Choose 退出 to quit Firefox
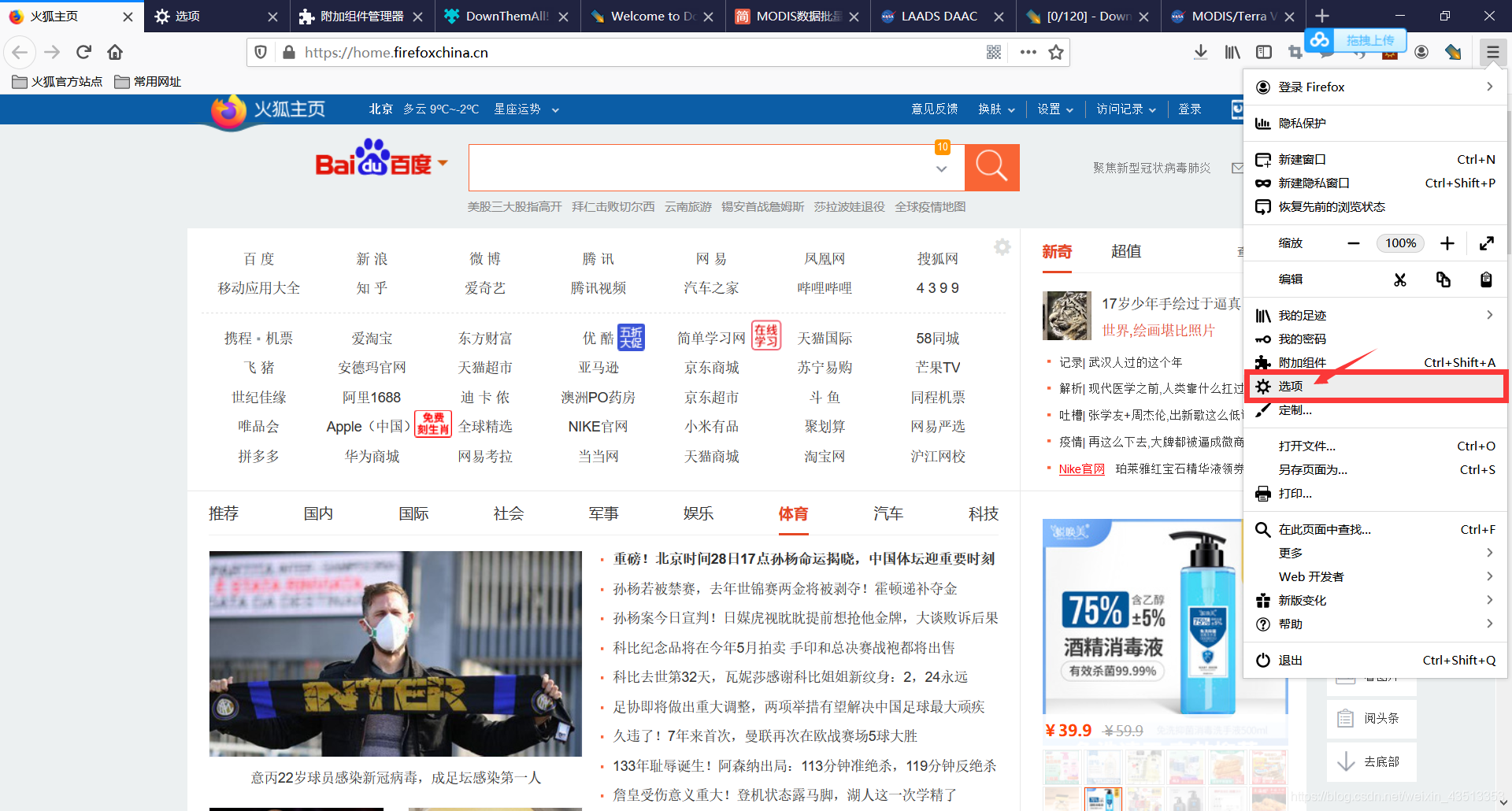1512x811 pixels. click(1374, 661)
